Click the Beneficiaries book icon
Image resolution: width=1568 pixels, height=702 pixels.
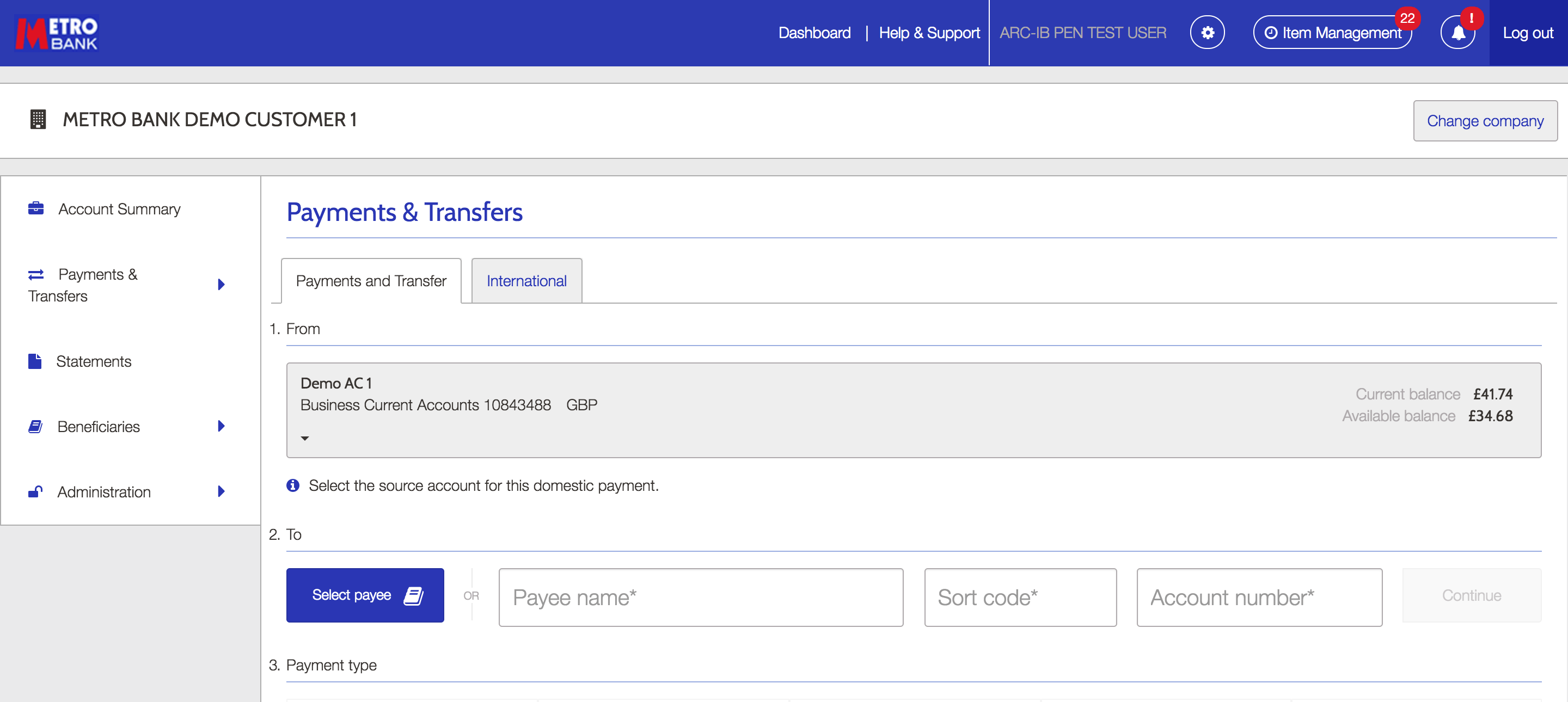(x=35, y=427)
